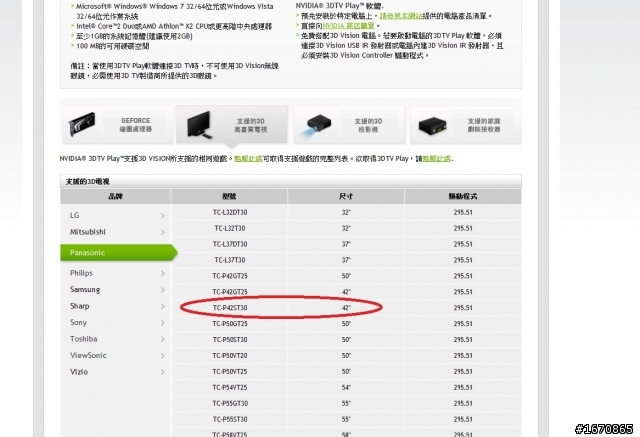Viewport: 640px width, 437px height.
Task: Click the green link for full supported games list
Action: 248,159
